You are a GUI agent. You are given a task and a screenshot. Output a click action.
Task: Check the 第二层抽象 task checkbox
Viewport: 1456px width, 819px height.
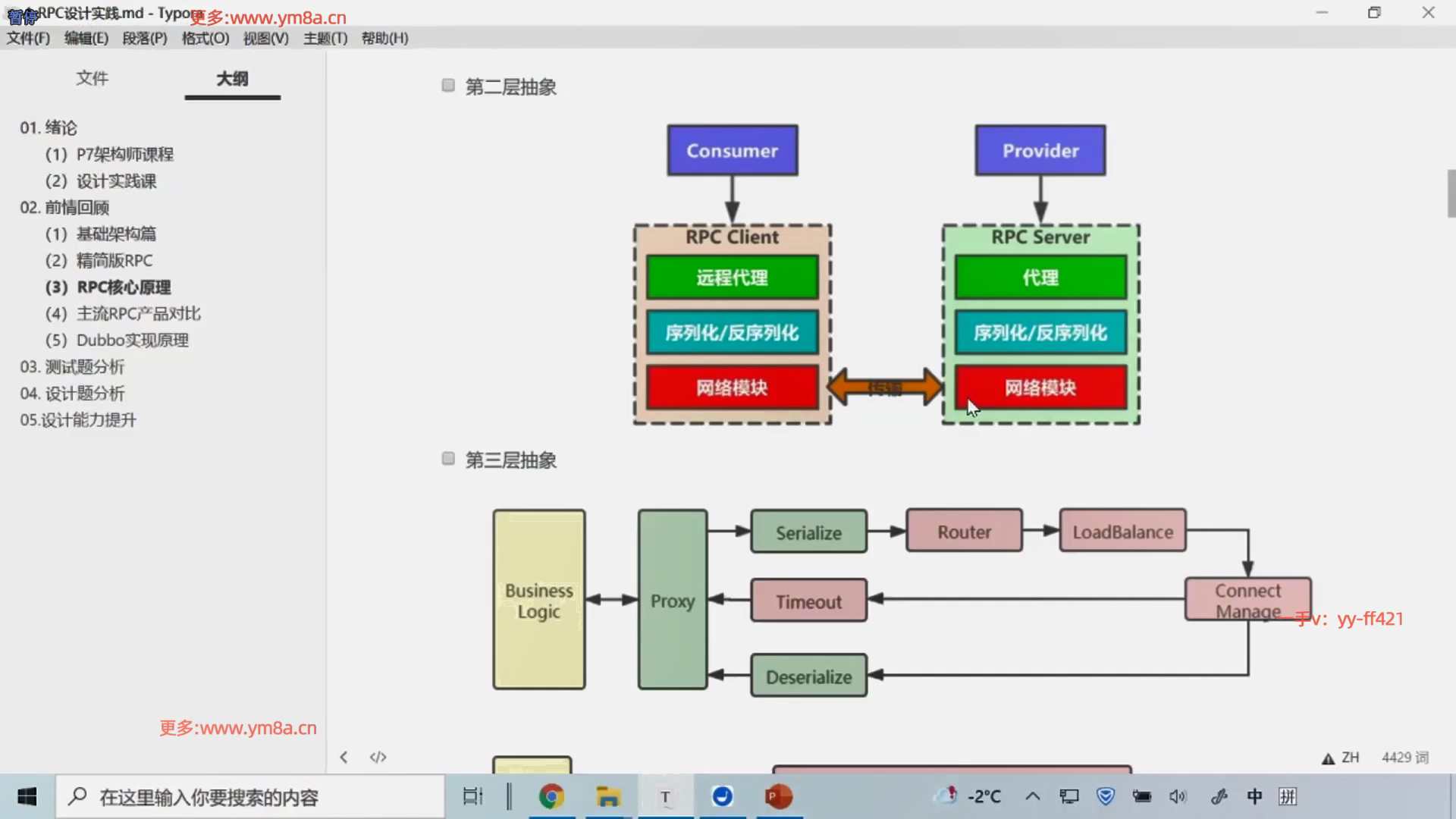pyautogui.click(x=448, y=86)
